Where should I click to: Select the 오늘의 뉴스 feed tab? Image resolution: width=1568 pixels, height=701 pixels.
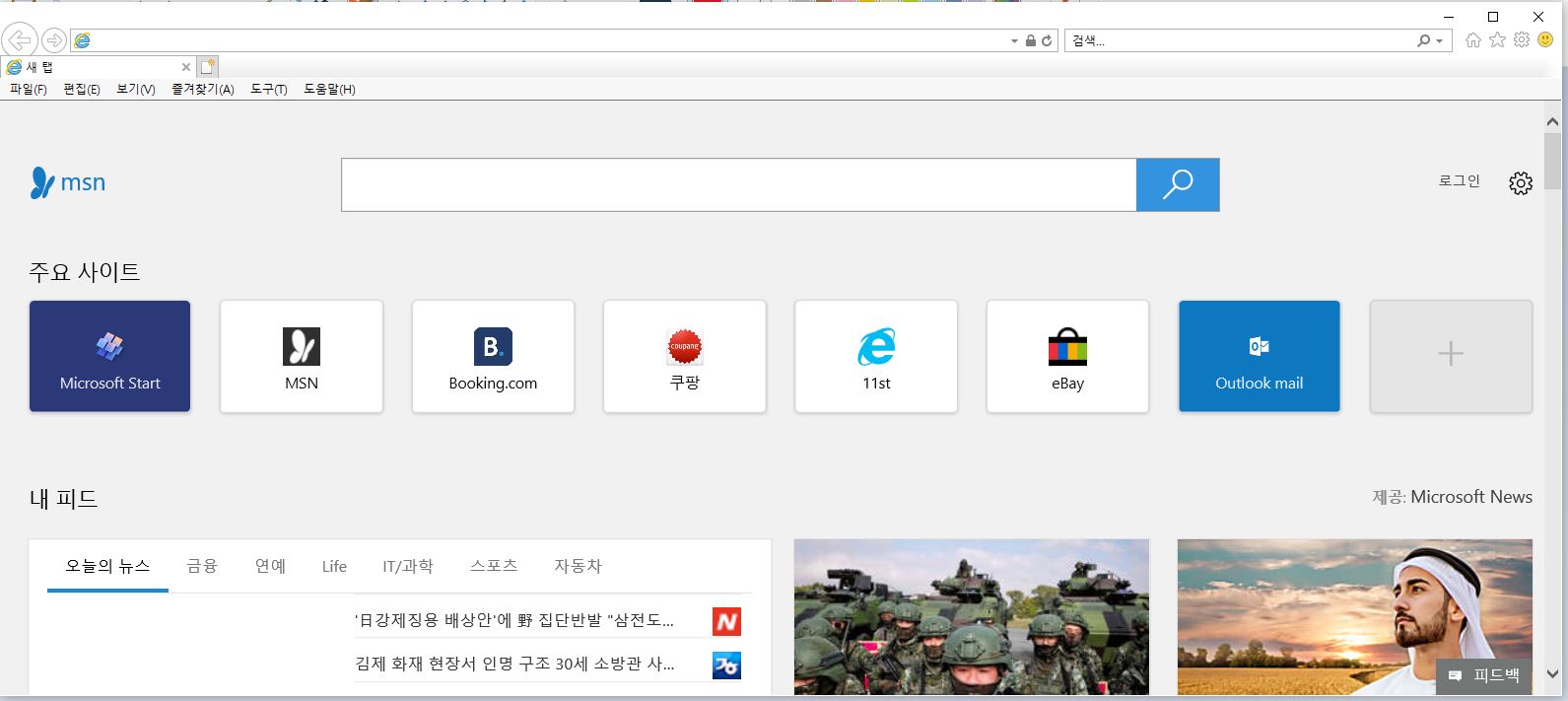tap(107, 566)
